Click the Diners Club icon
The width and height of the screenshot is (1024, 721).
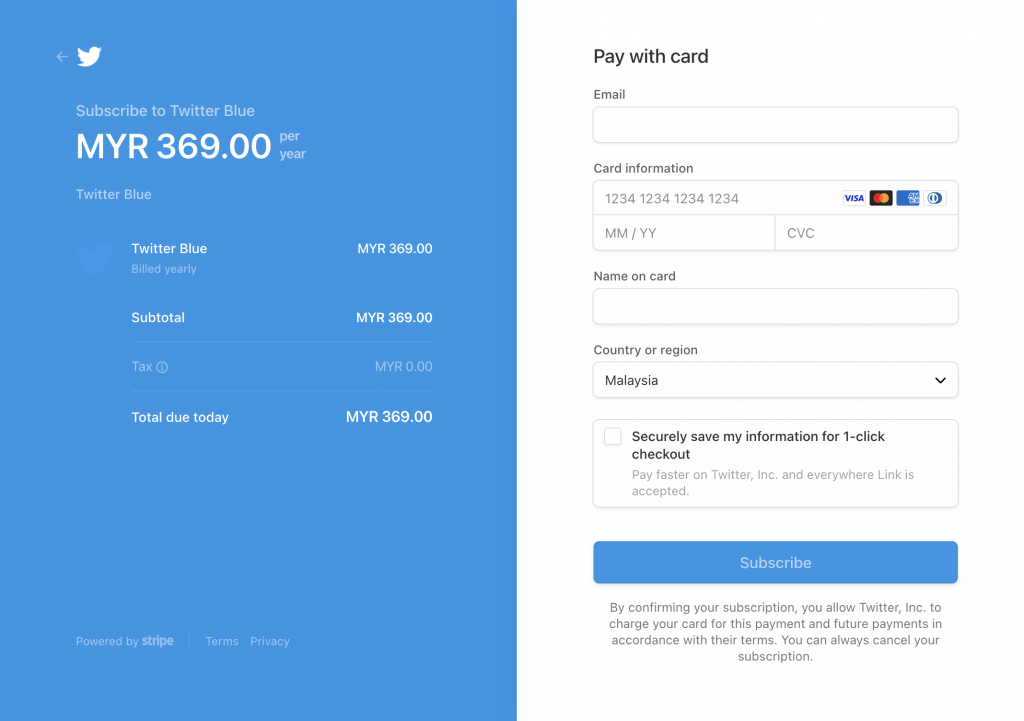click(934, 197)
